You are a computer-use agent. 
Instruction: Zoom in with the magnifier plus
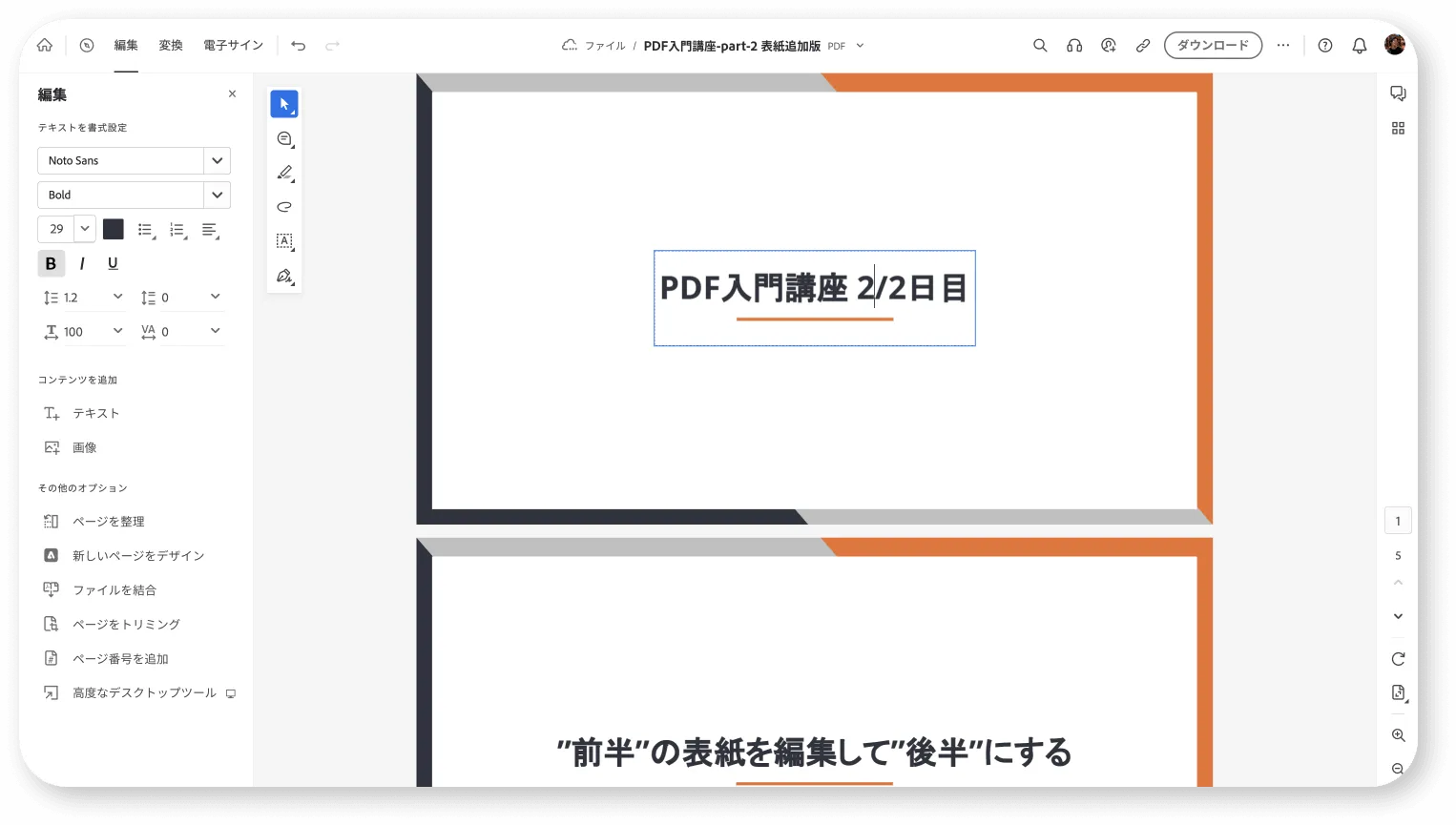click(x=1398, y=735)
